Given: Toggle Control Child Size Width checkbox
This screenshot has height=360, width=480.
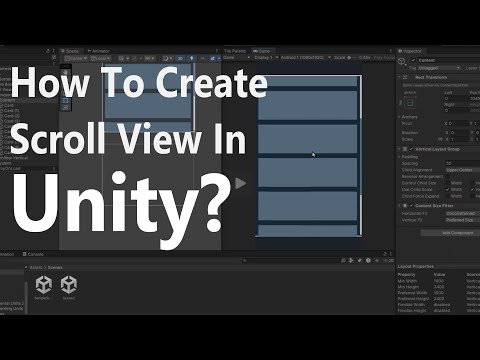Looking at the screenshot, I should click(448, 183).
